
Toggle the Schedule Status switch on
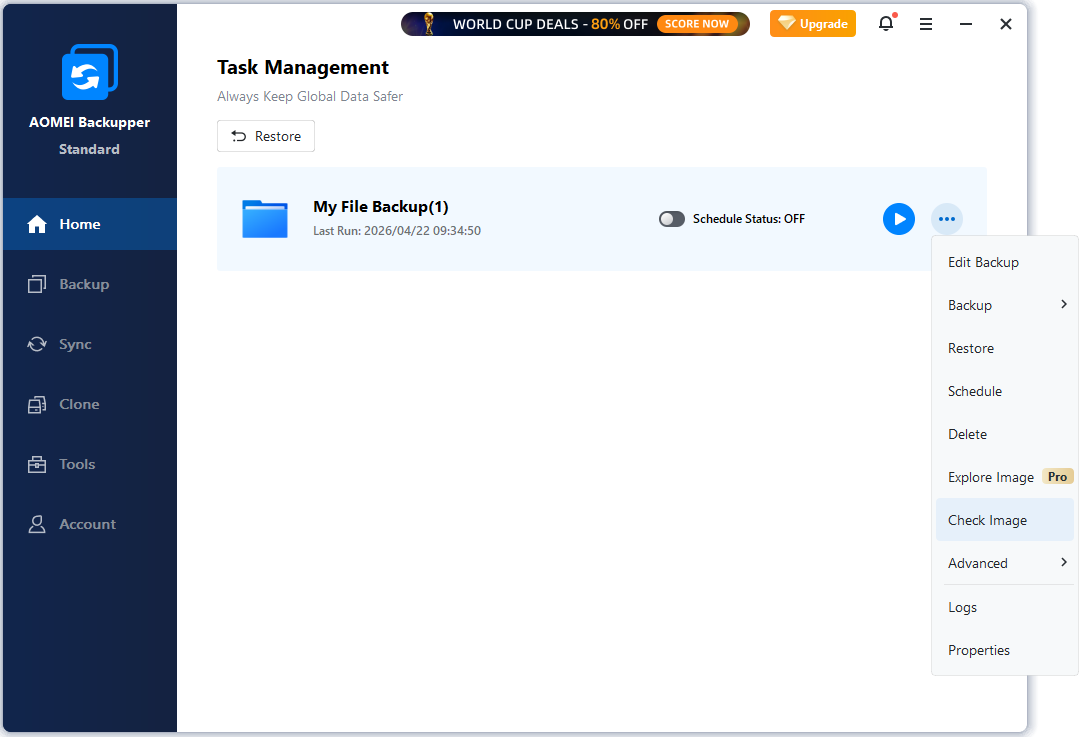(x=672, y=219)
